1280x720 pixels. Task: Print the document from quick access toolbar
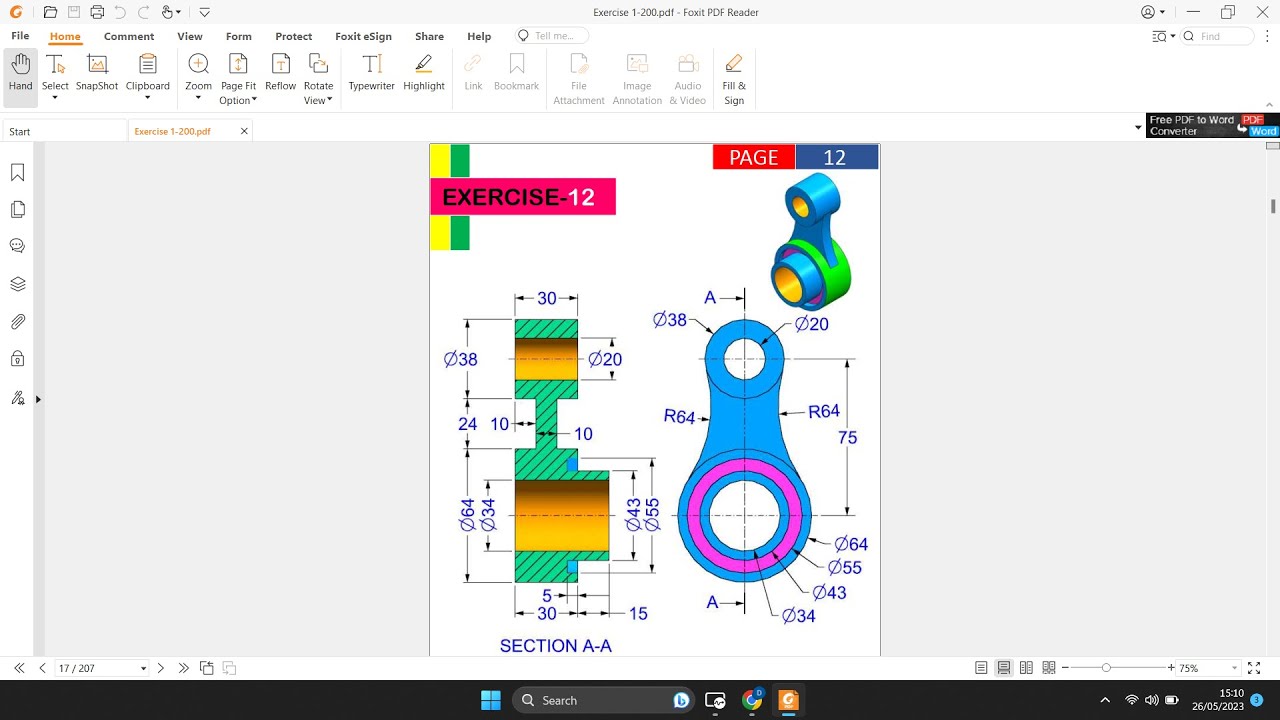97,12
